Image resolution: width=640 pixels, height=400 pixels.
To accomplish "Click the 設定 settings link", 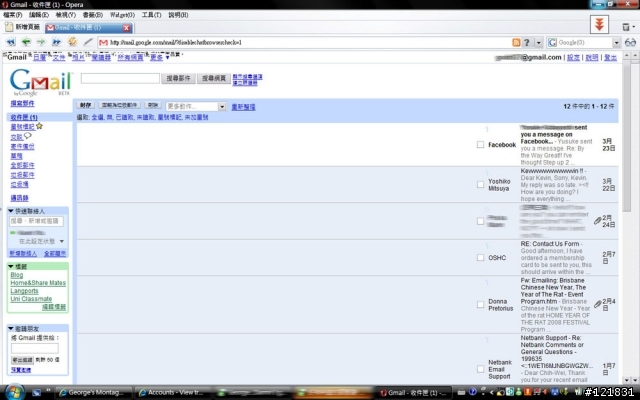I will coord(573,58).
